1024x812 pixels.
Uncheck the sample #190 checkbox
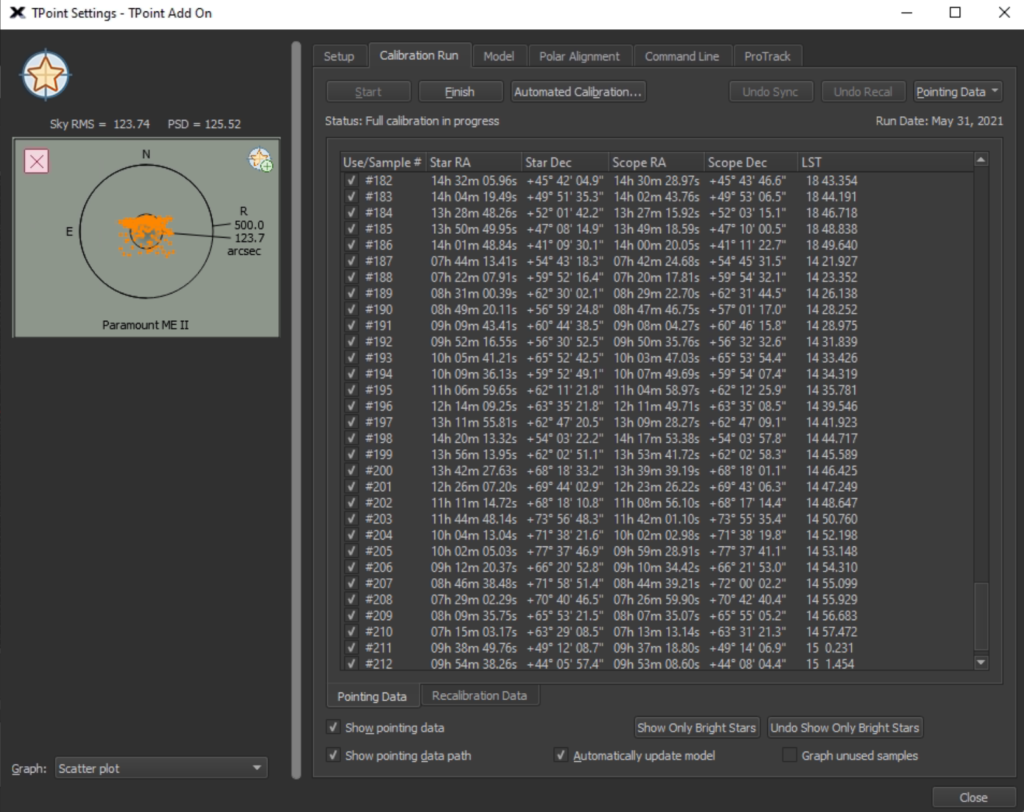tap(352, 309)
